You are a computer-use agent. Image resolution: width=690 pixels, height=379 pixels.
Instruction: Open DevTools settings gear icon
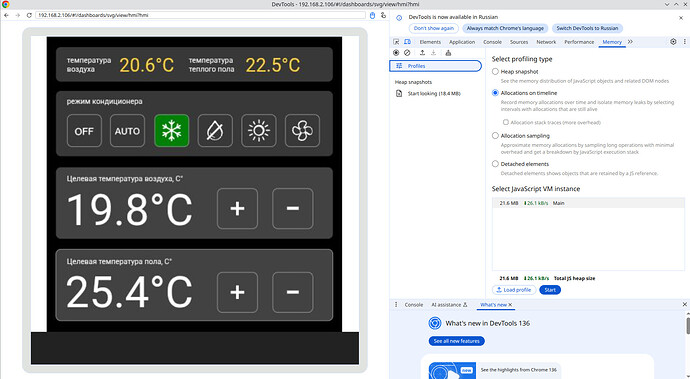(x=673, y=42)
